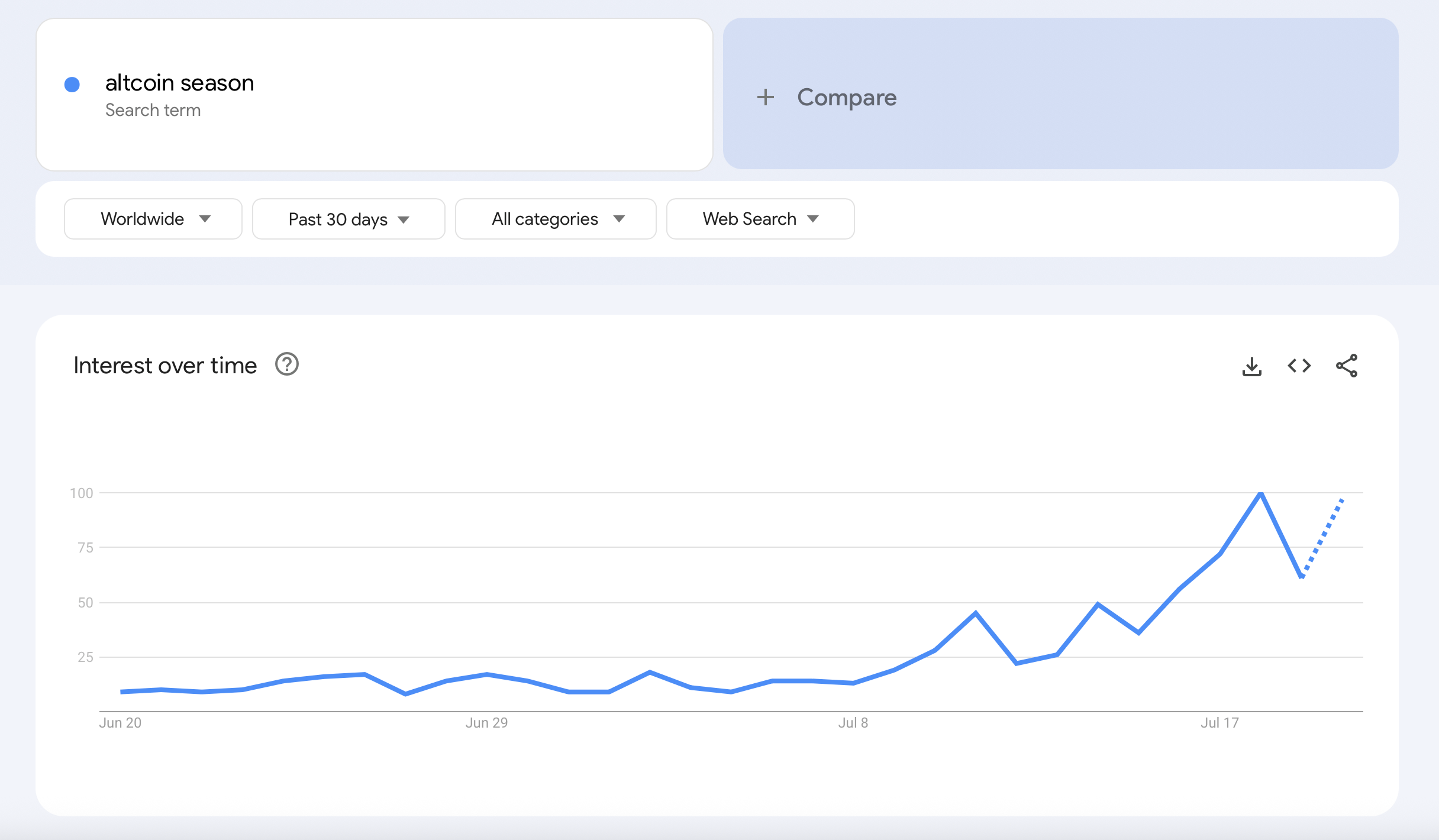Click the blue dot beside altcoin season
This screenshot has height=840, width=1439.
(x=72, y=85)
